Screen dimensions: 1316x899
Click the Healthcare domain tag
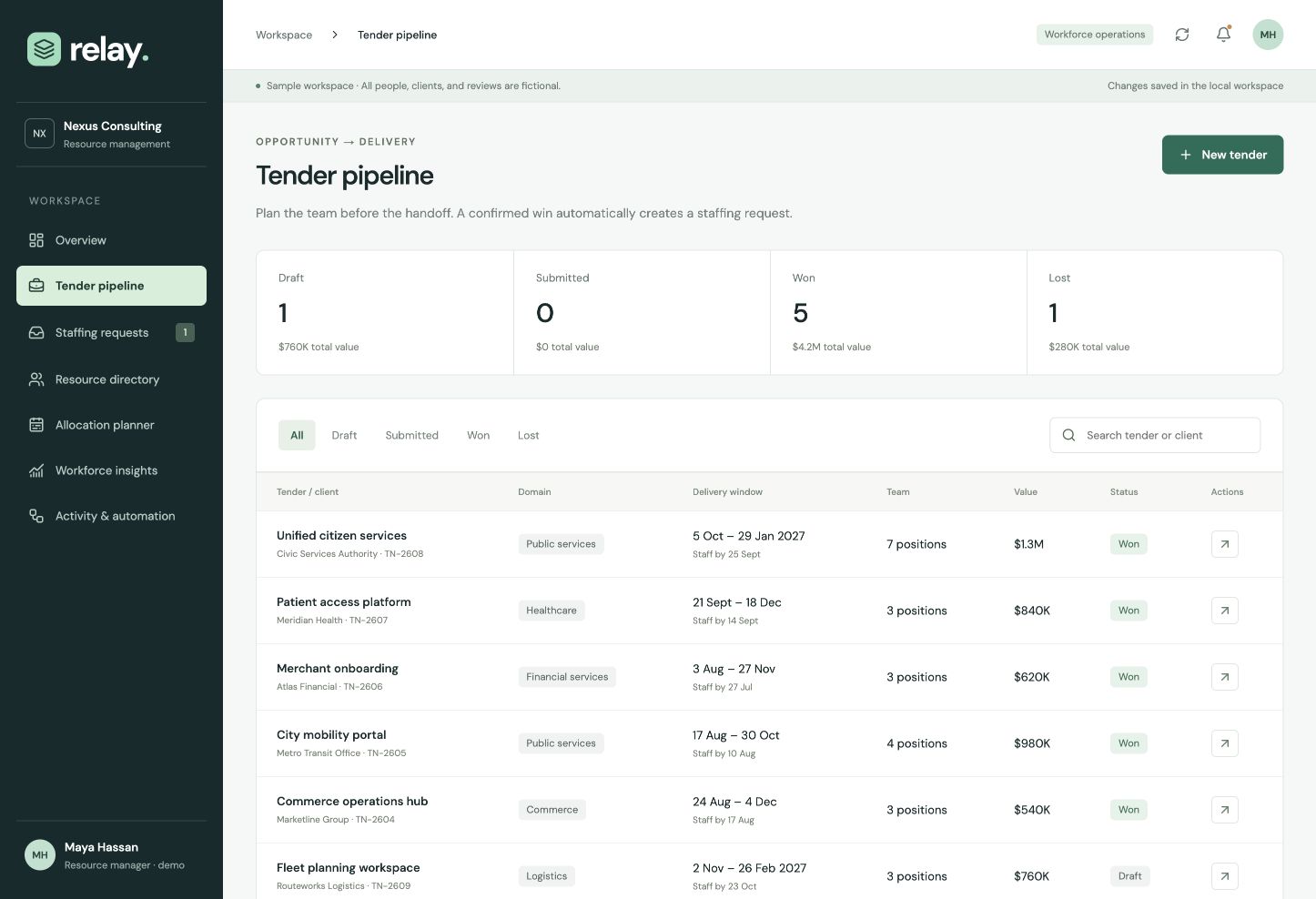[552, 611]
